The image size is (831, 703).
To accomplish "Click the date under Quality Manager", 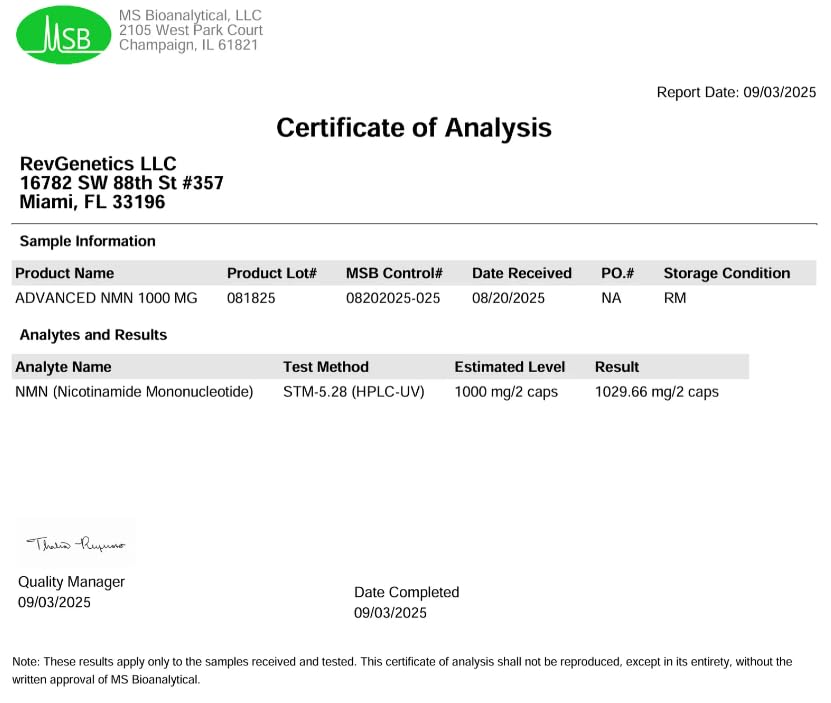I will 54,602.
